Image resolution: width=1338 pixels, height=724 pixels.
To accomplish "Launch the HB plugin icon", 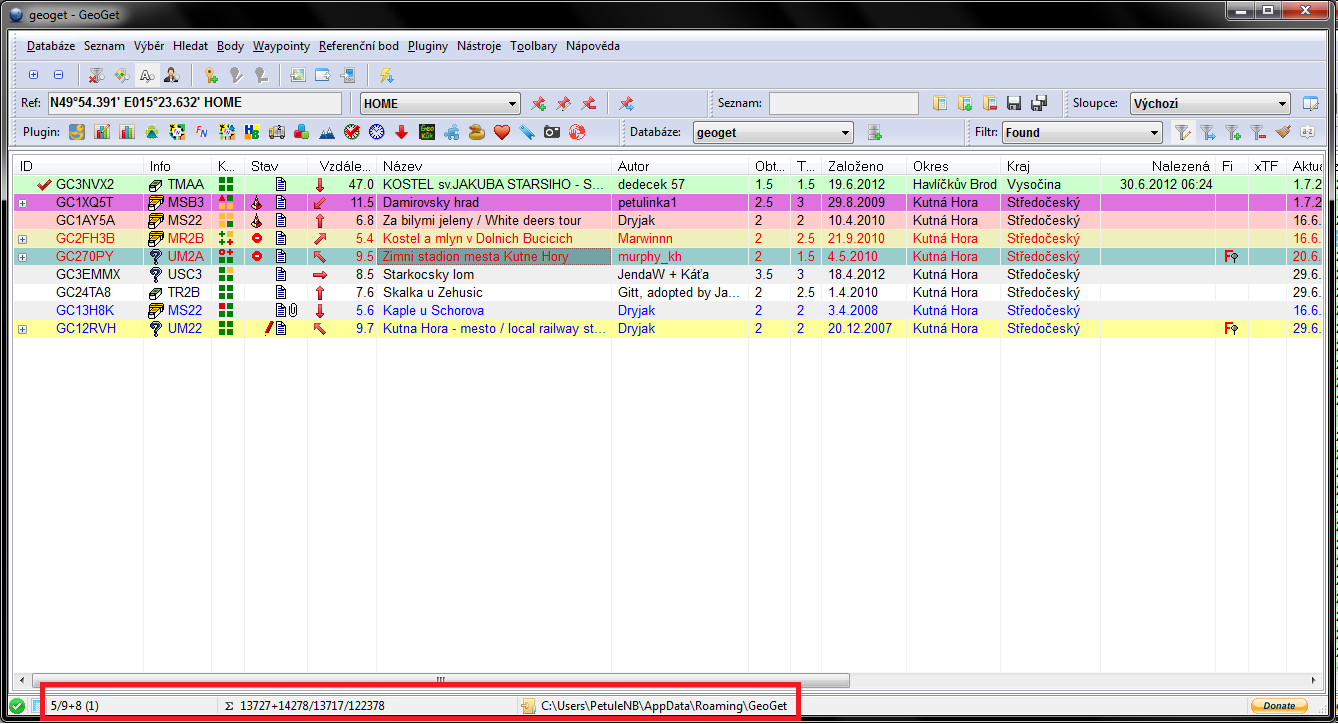I will tap(251, 132).
